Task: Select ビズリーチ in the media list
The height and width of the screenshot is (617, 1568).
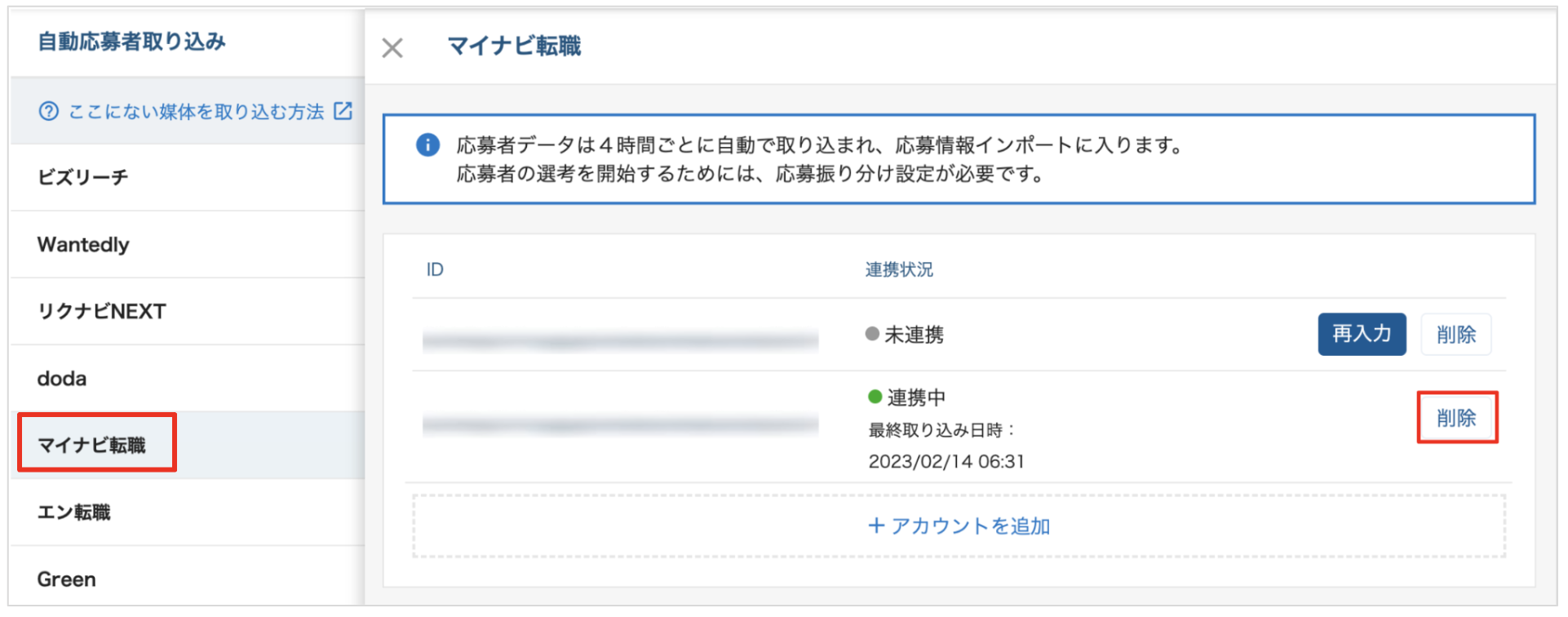Action: 188,177
